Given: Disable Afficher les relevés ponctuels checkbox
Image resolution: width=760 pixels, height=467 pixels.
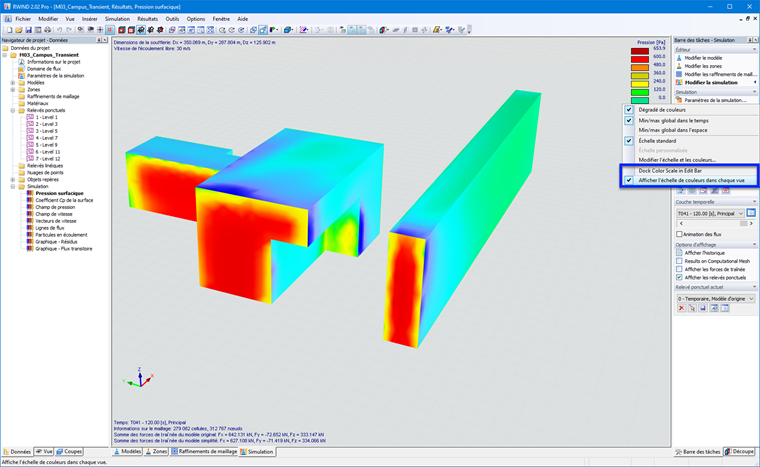Looking at the screenshot, I should pyautogui.click(x=679, y=277).
